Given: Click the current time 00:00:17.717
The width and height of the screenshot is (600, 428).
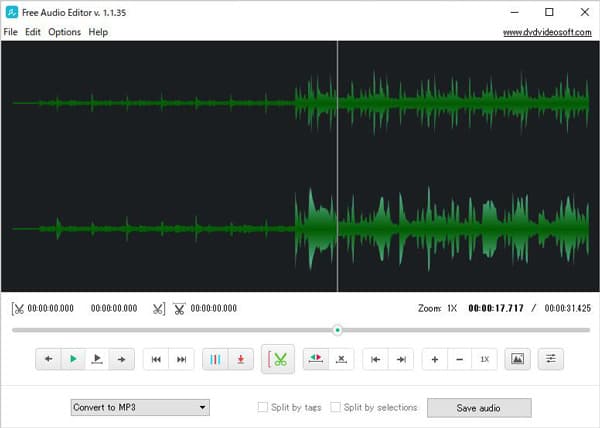Looking at the screenshot, I should coord(496,308).
